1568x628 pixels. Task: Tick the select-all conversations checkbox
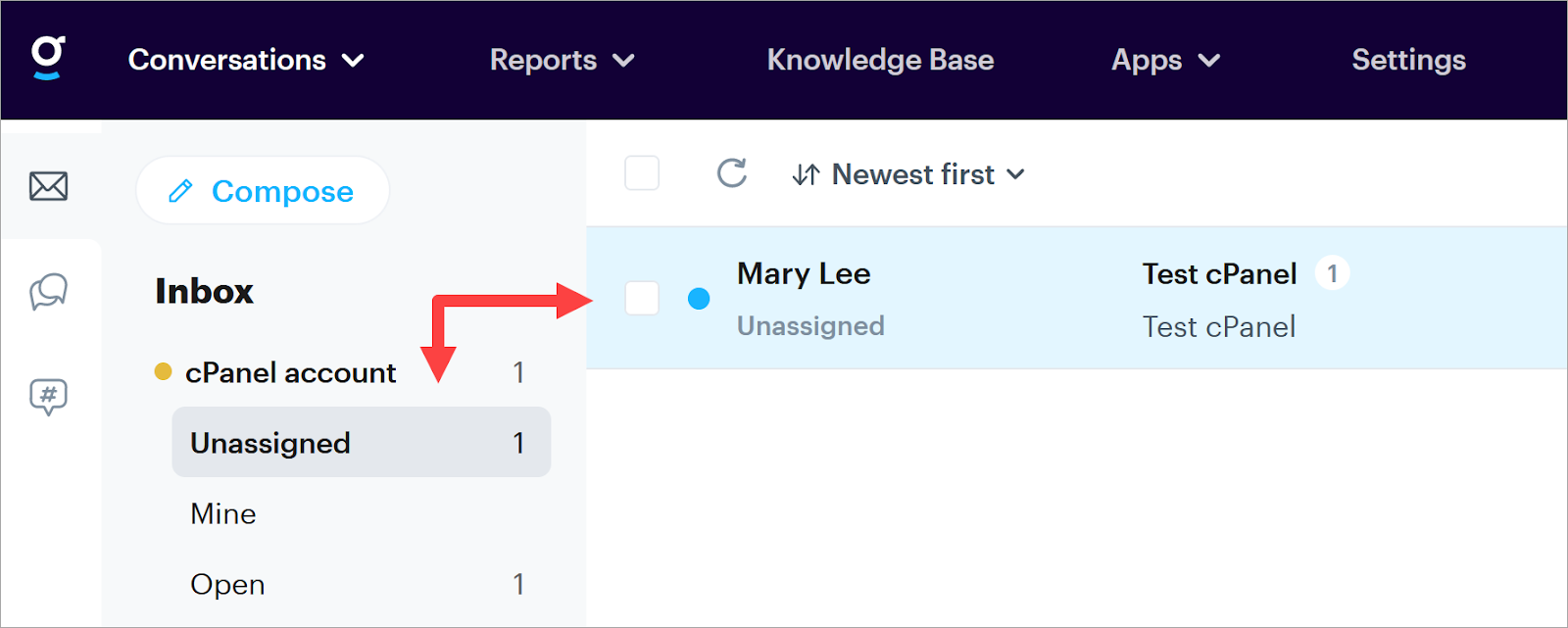tap(642, 173)
